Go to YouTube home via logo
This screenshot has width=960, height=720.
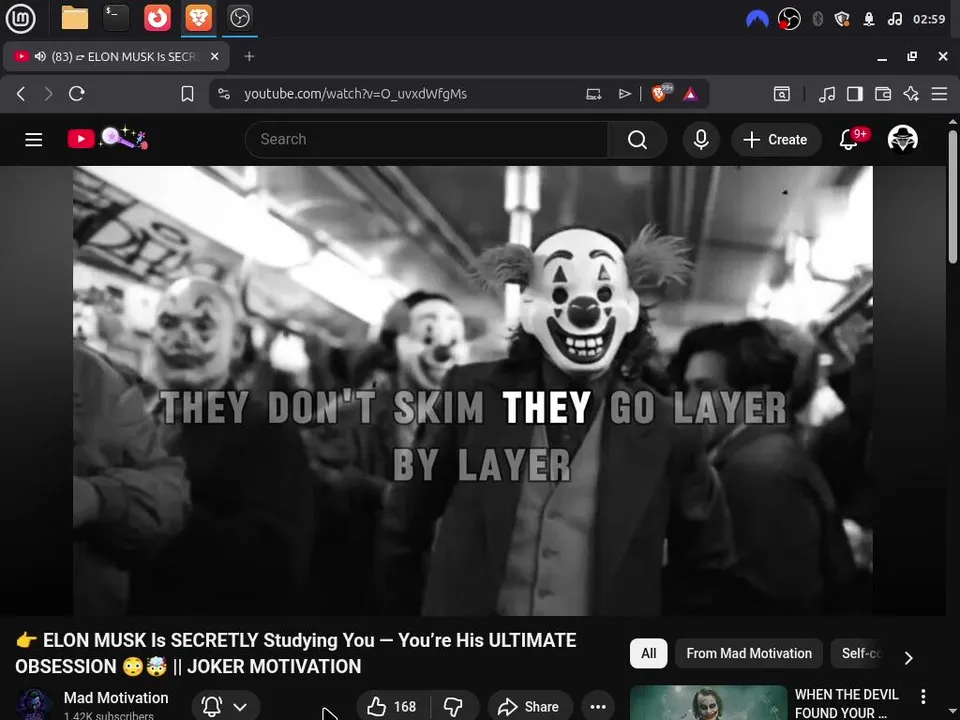click(108, 139)
